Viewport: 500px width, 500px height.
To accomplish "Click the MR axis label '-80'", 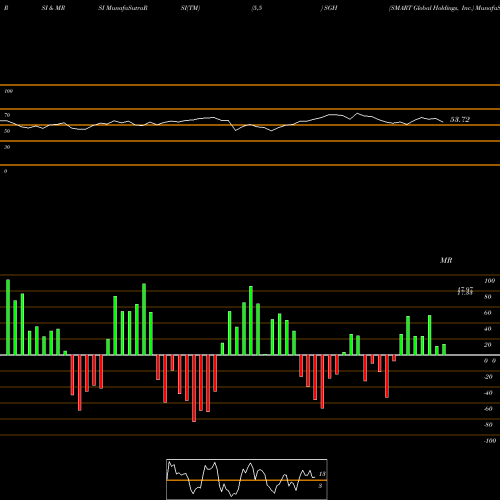I will point(488,425).
